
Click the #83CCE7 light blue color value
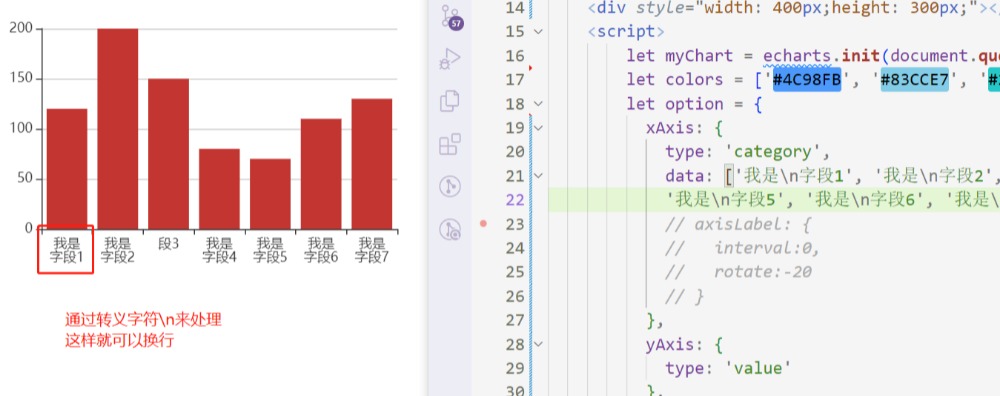pyautogui.click(x=915, y=80)
